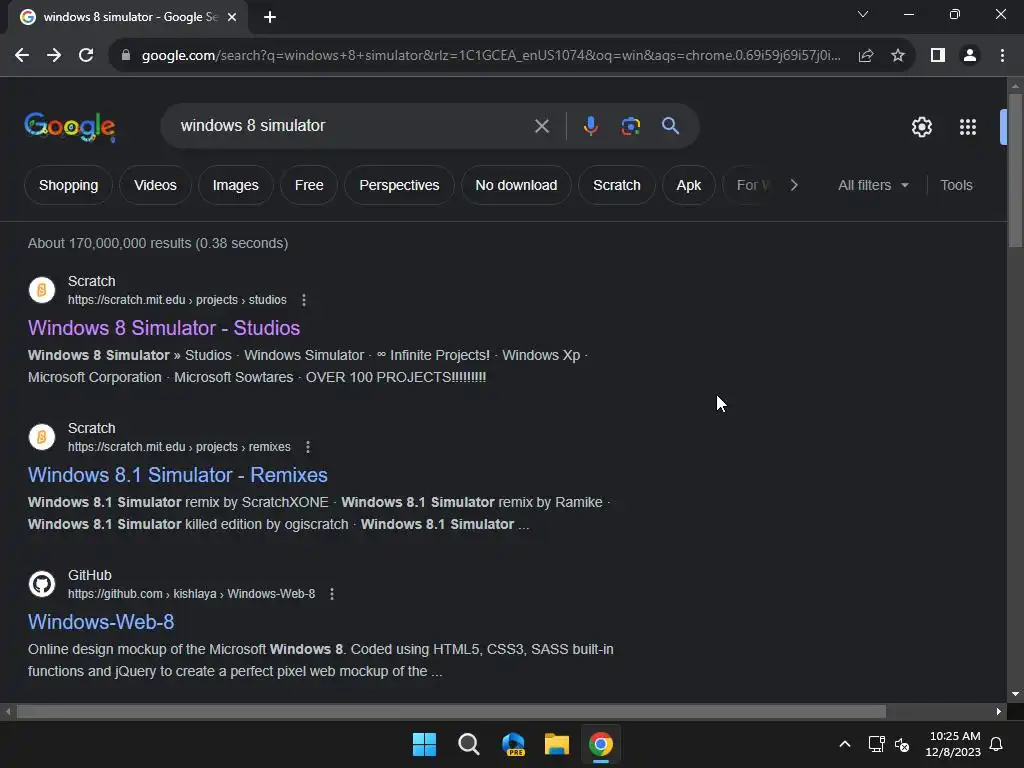This screenshot has width=1024, height=768.
Task: Search by voice microphone icon
Action: pyautogui.click(x=590, y=126)
